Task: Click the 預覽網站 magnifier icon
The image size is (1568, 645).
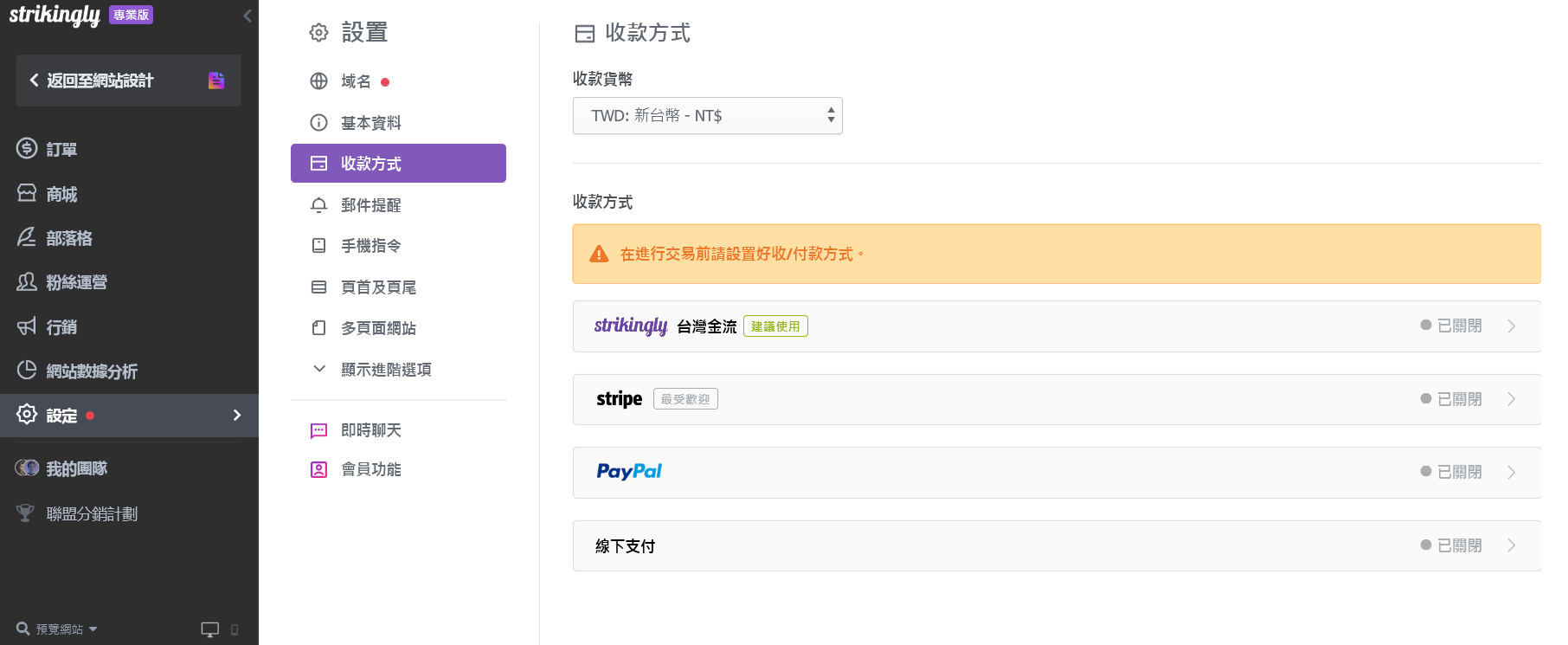Action: (23, 629)
